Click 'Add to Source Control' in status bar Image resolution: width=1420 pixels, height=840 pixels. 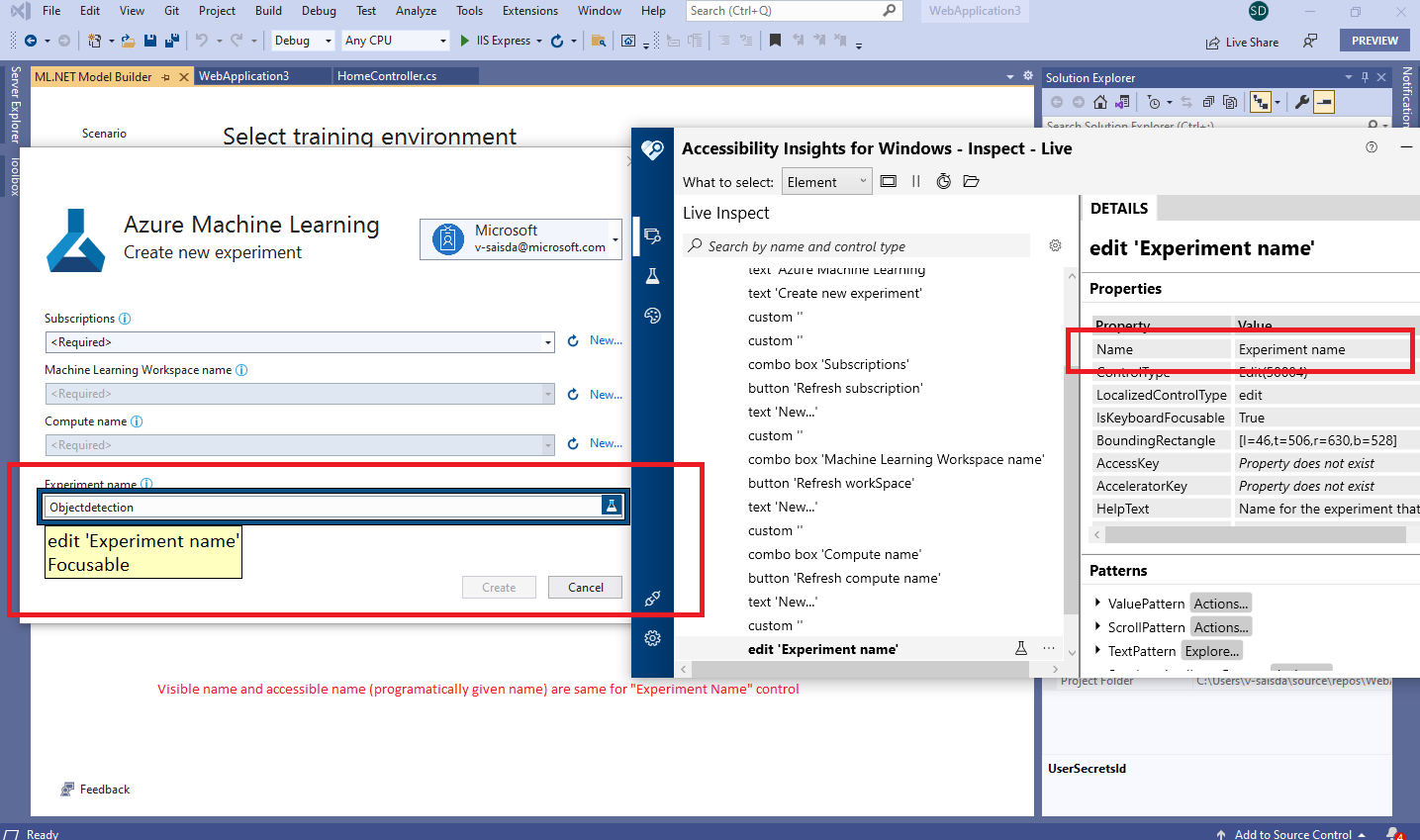[1293, 834]
